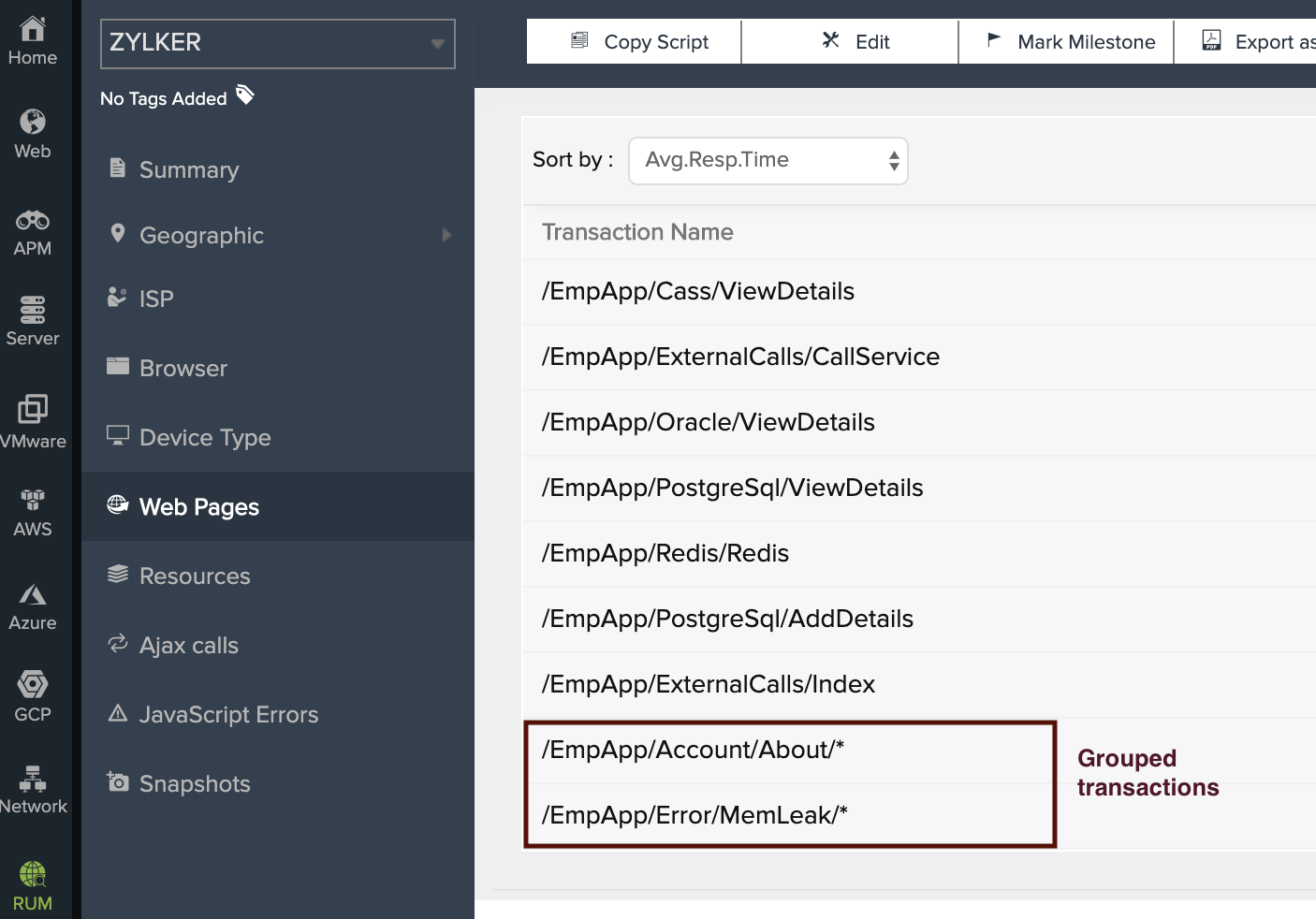The width and height of the screenshot is (1316, 919).
Task: Open the Home icon in sidebar
Action: point(33,30)
